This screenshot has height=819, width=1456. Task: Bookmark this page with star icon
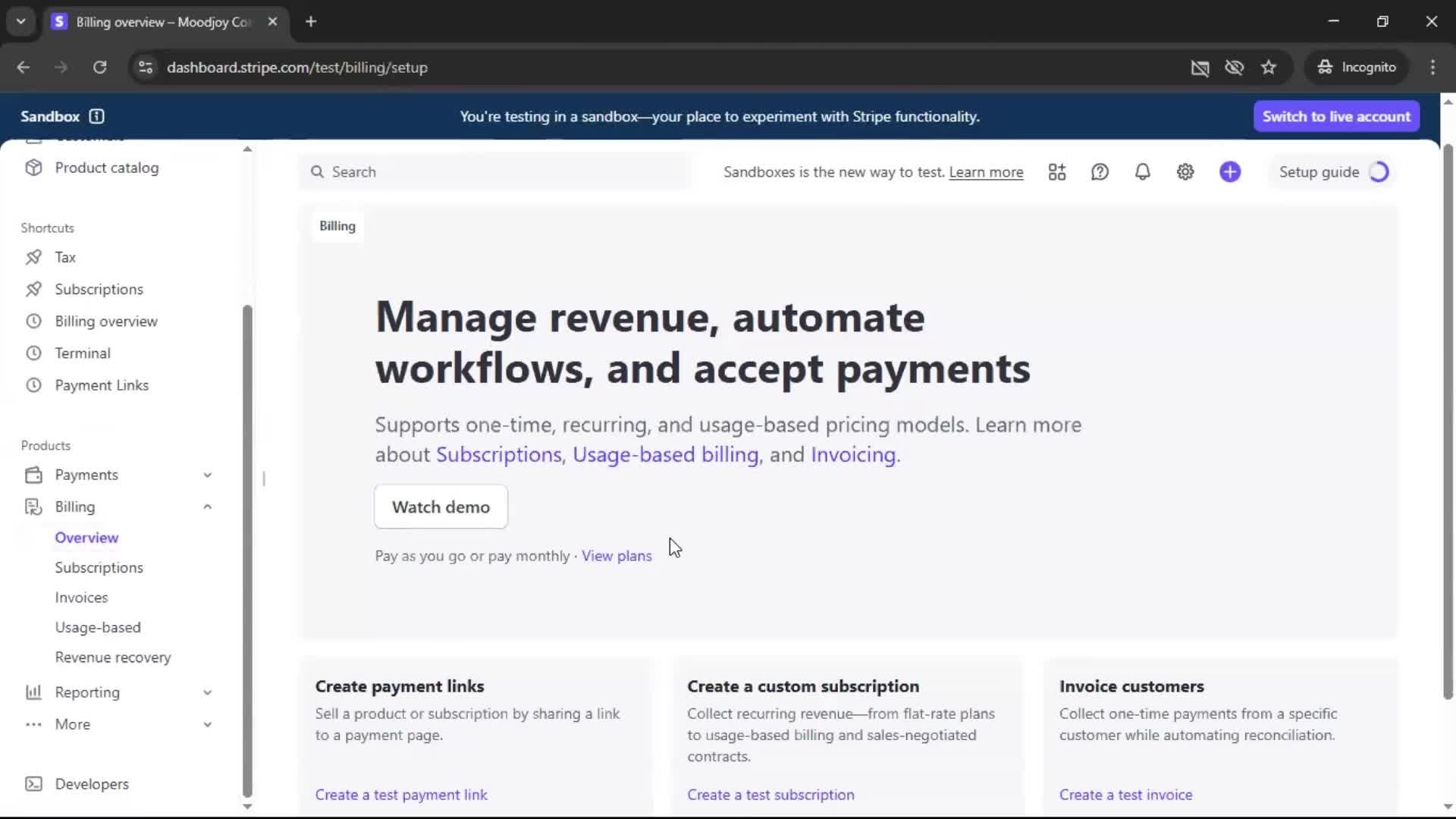[x=1269, y=67]
